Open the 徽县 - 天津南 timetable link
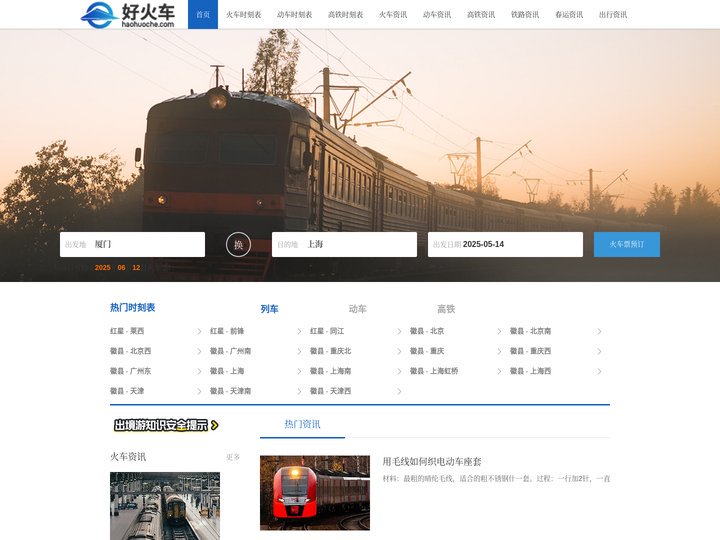Viewport: 720px width, 540px height. click(x=231, y=391)
